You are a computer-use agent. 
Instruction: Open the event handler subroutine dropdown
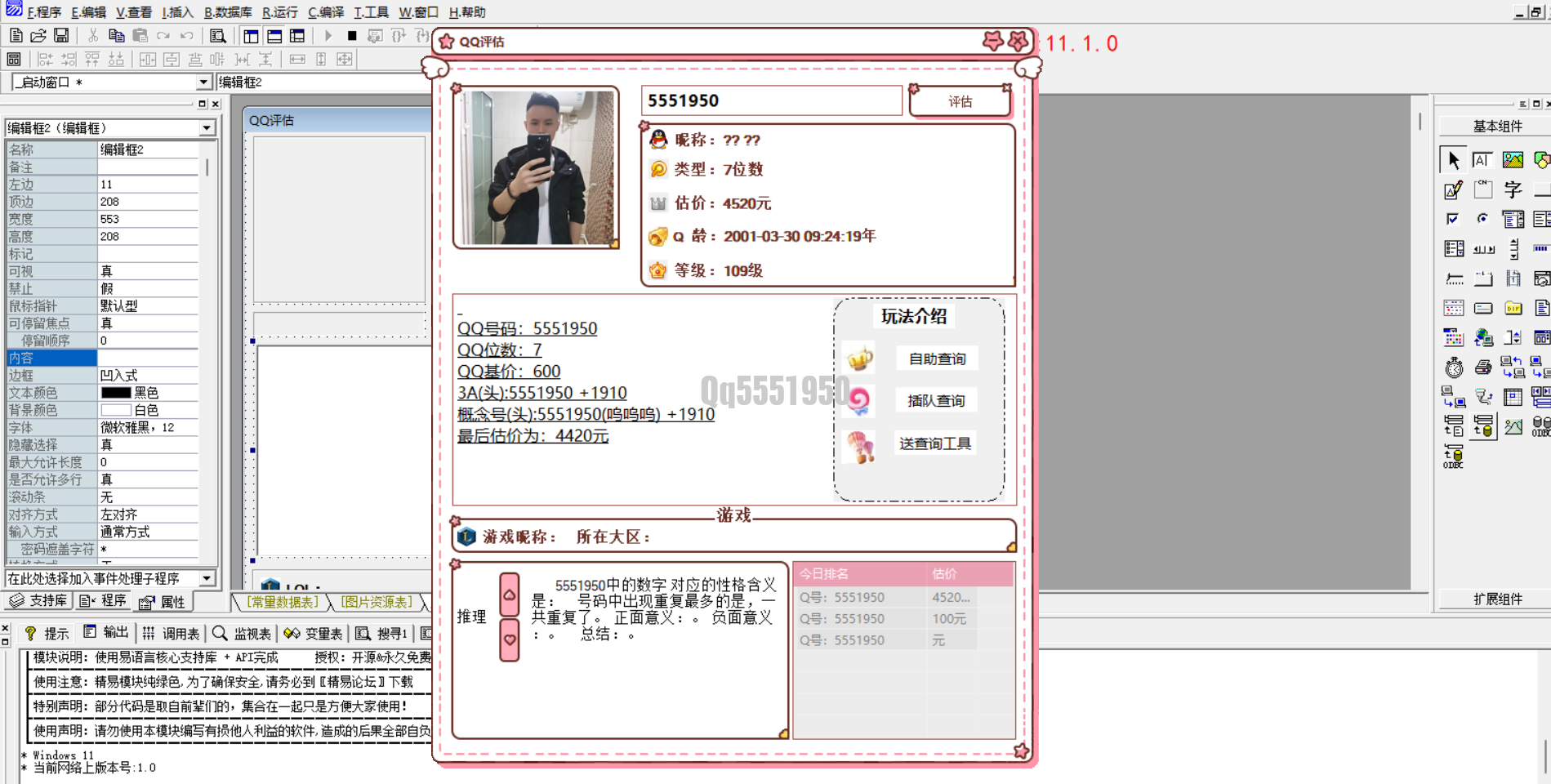[207, 578]
